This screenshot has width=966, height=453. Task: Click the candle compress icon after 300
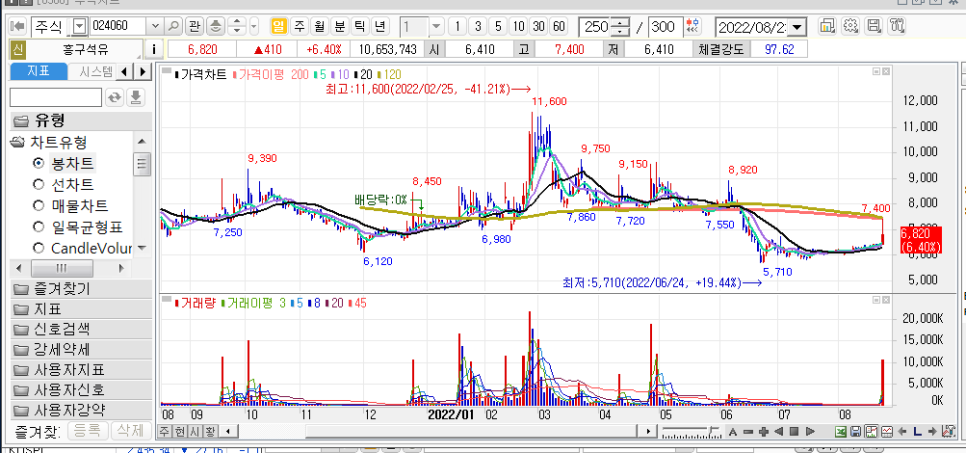pos(694,27)
